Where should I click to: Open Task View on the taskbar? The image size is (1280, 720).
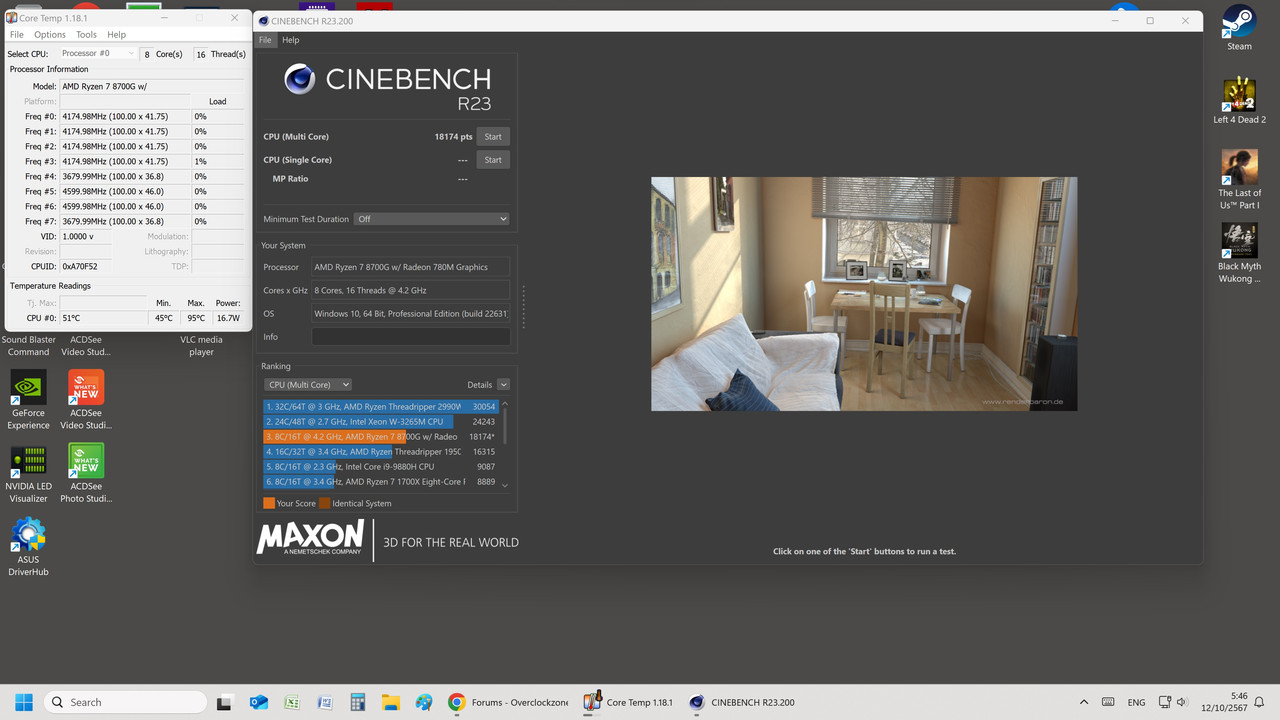pos(225,702)
